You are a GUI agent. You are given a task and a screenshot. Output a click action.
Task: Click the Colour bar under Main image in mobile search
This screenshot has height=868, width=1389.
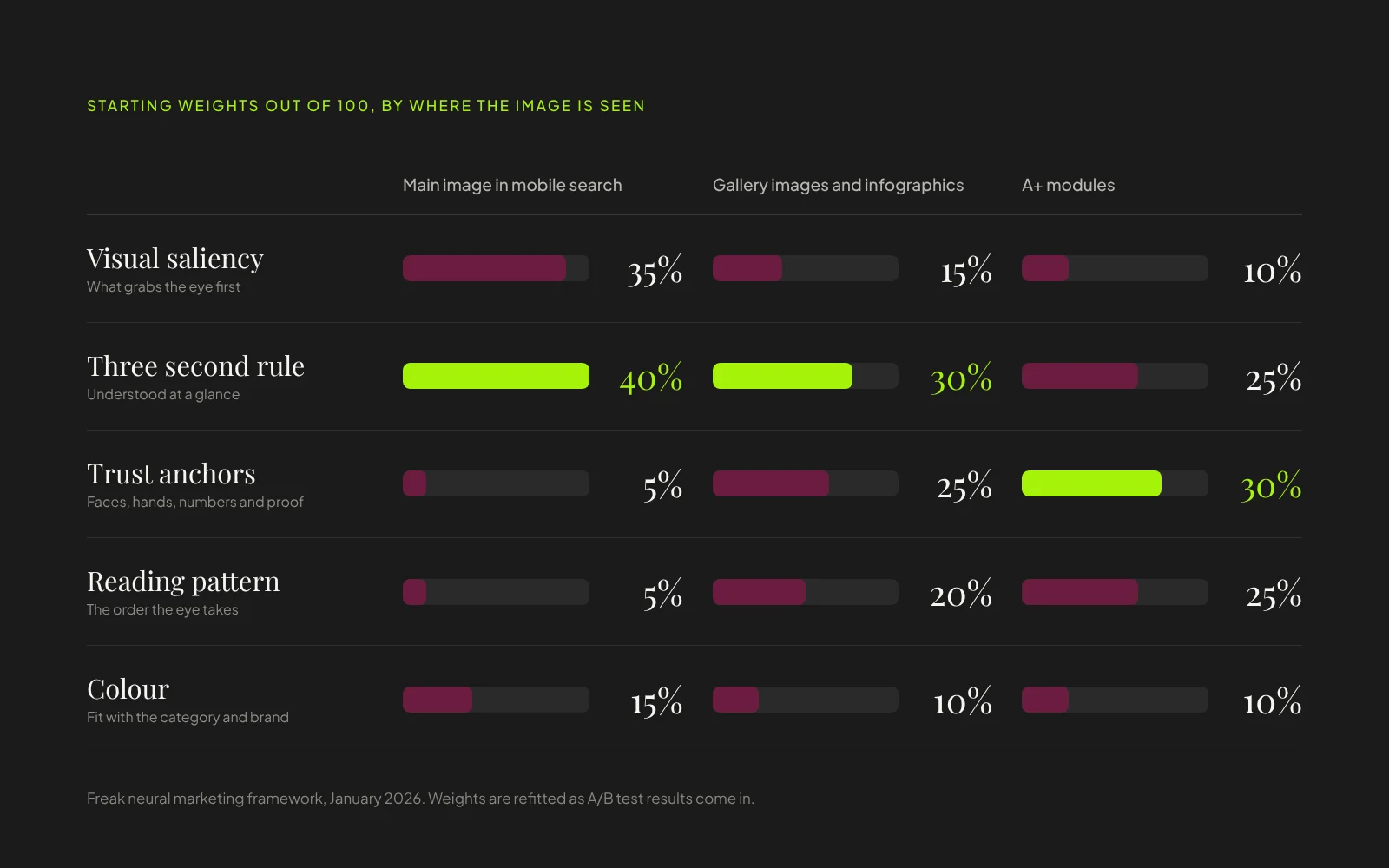(496, 700)
